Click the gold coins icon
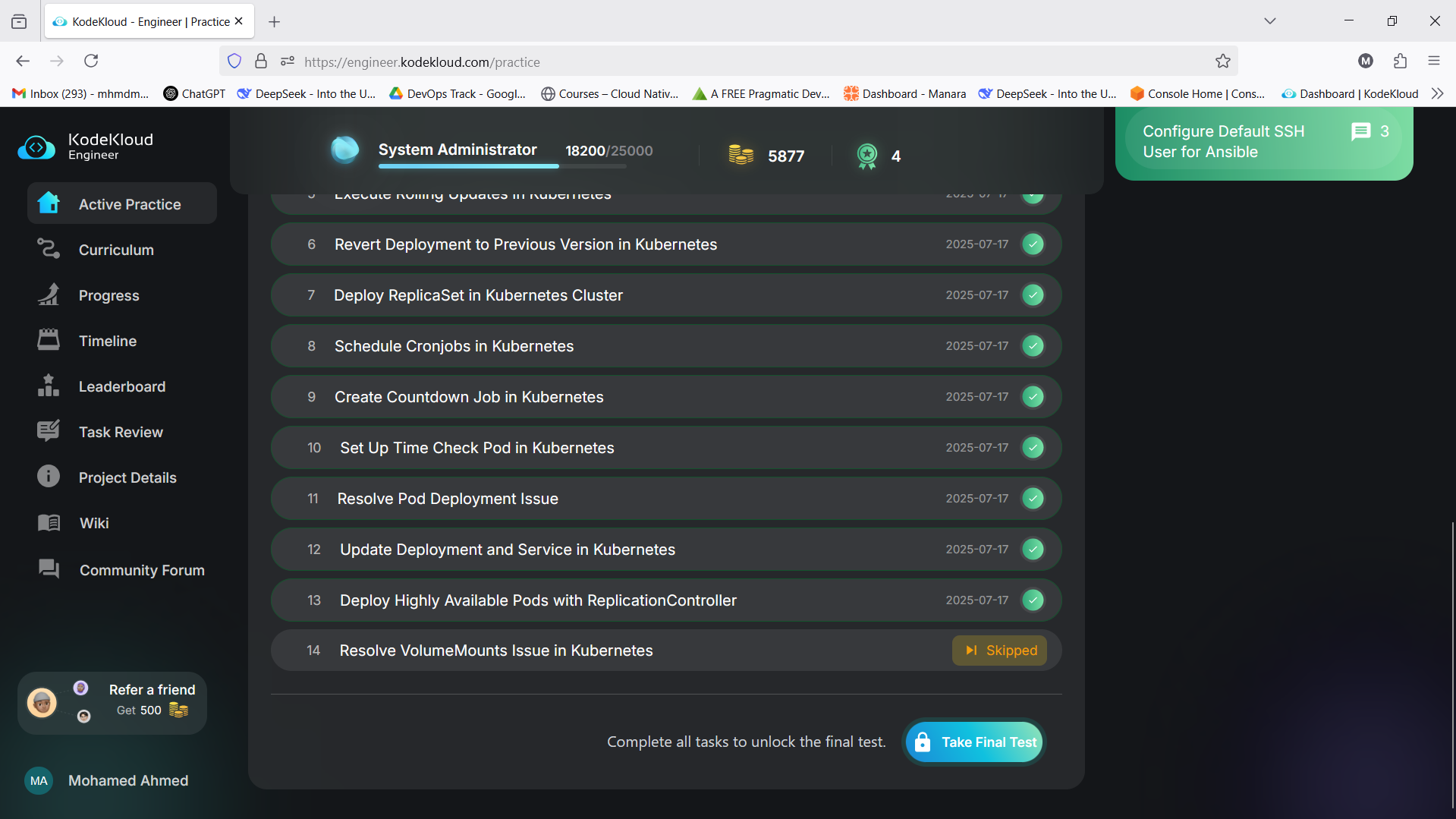Screen dimensions: 1456x819 point(741,155)
